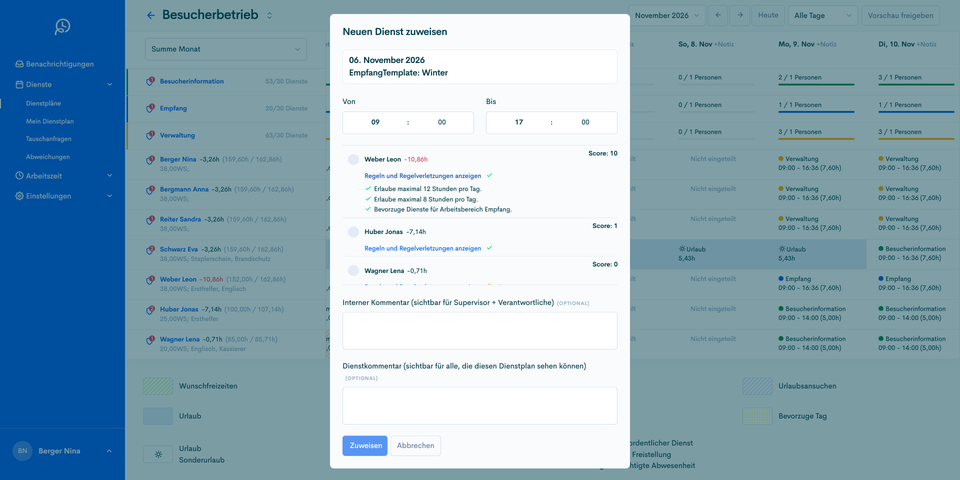This screenshot has height=480, width=960.
Task: Select Weber Leon radio button
Action: point(353,159)
